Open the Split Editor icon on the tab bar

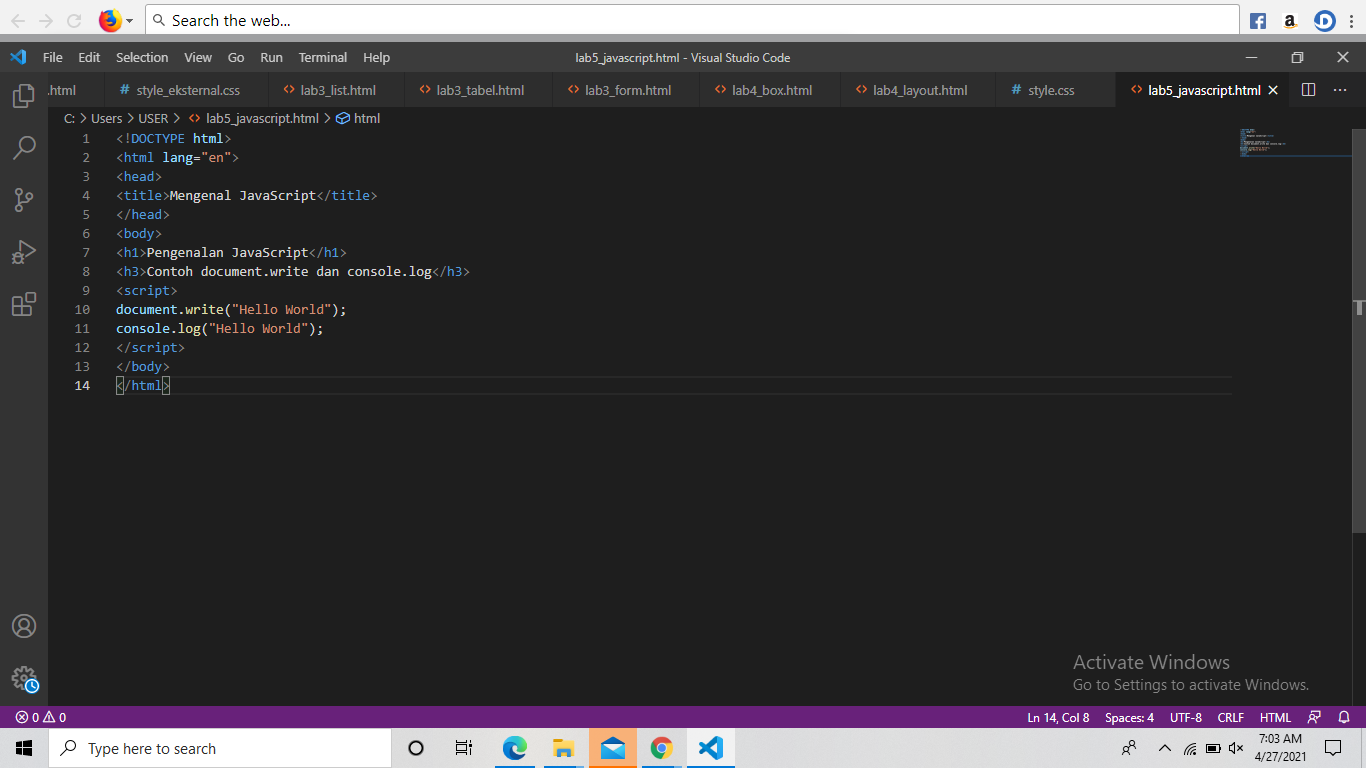click(1308, 89)
